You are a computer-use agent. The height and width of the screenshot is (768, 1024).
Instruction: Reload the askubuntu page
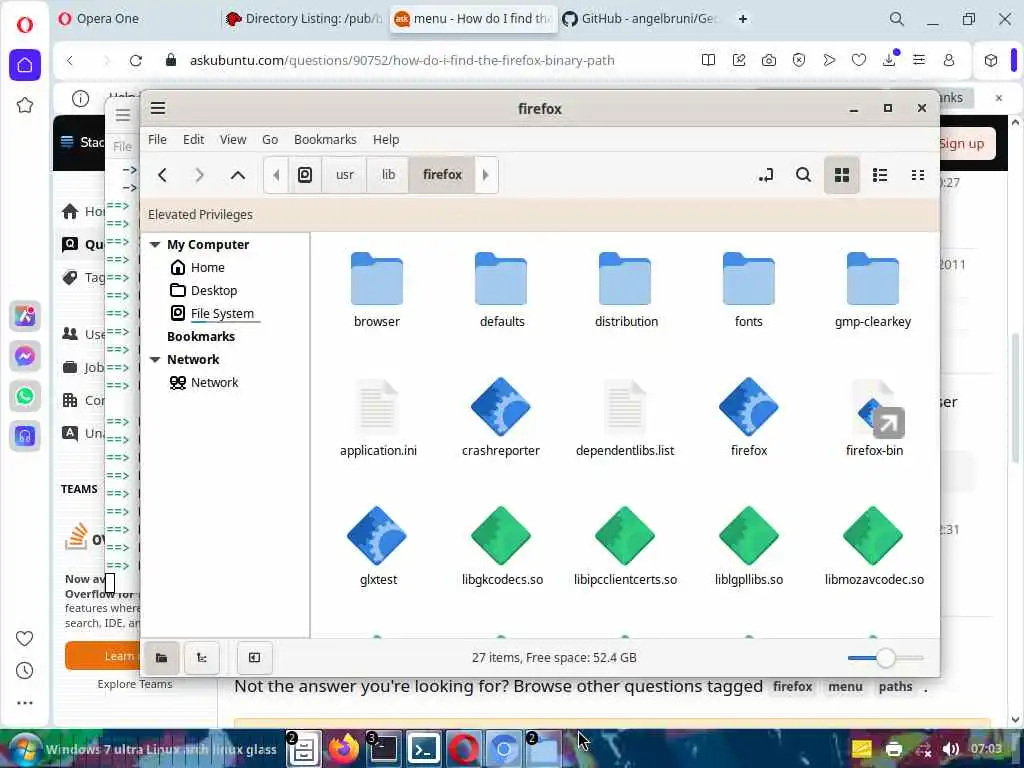(x=136, y=60)
